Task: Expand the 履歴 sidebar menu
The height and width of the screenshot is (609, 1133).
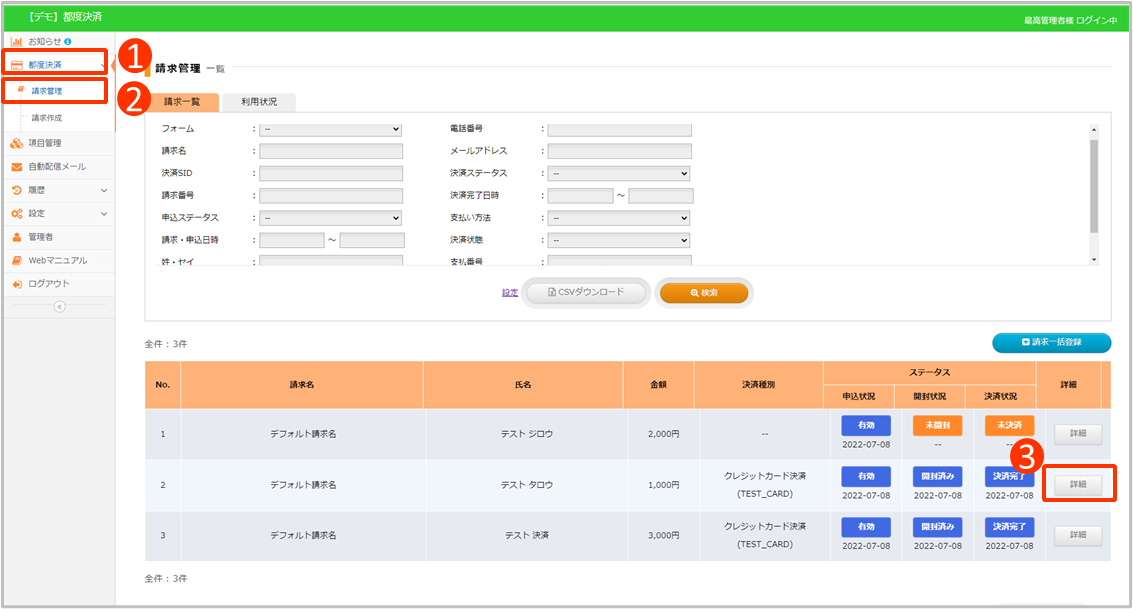Action: tap(103, 190)
